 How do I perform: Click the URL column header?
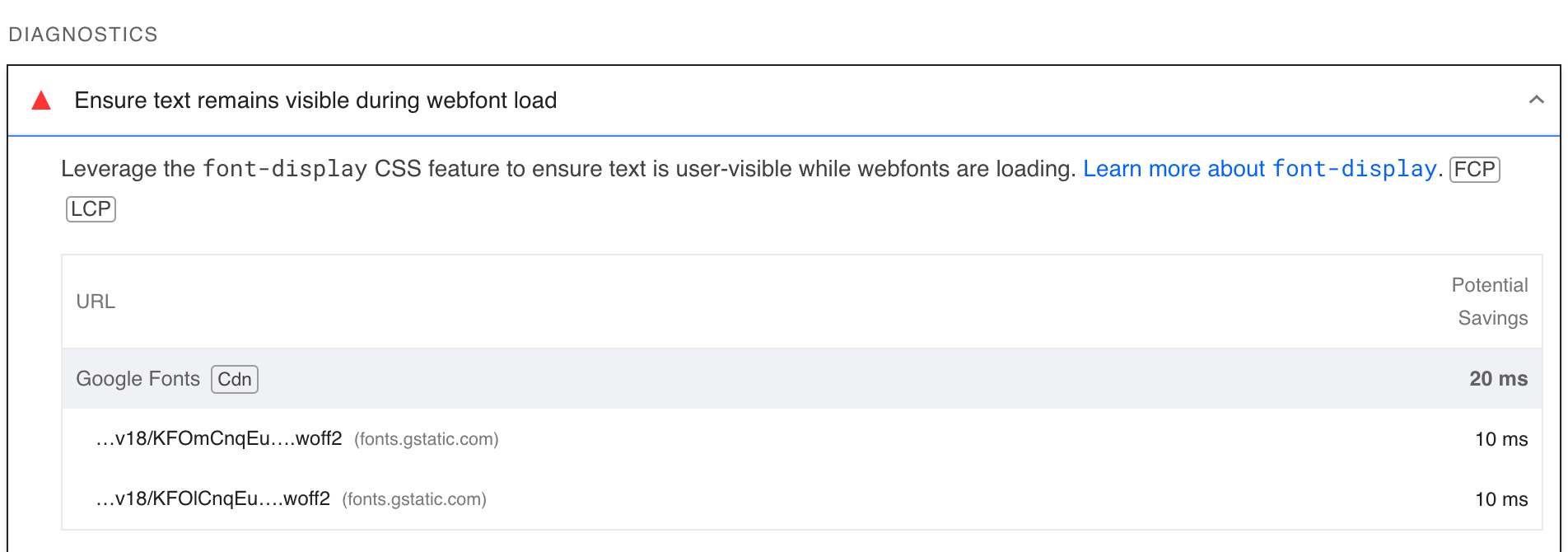[x=95, y=302]
